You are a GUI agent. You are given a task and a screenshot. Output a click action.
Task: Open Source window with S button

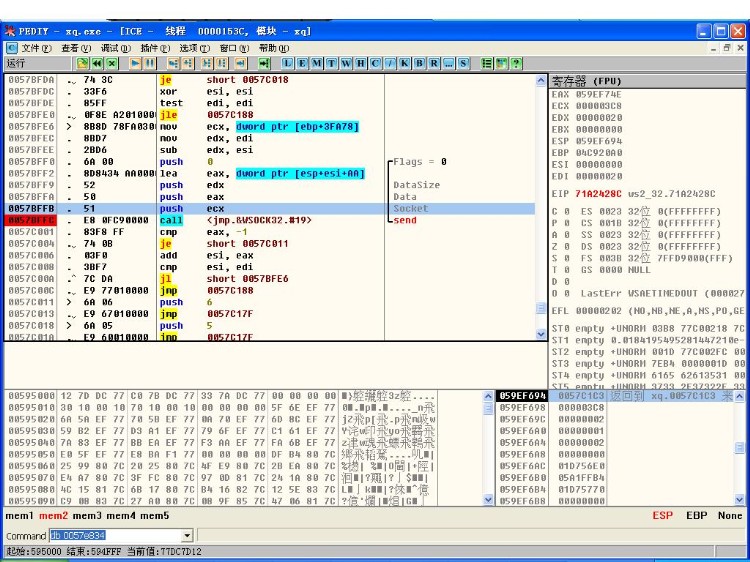point(463,63)
